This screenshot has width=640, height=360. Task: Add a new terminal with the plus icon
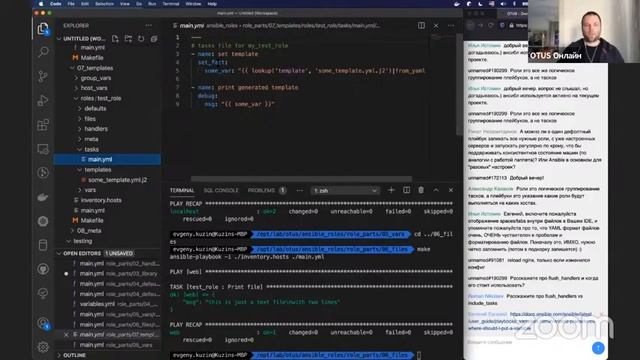(x=391, y=190)
